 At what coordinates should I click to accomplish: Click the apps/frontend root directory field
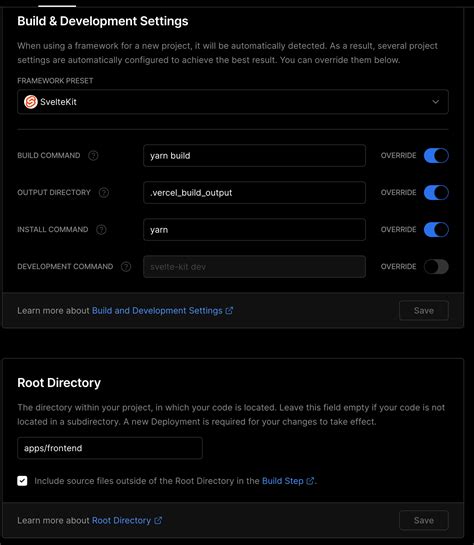point(110,448)
